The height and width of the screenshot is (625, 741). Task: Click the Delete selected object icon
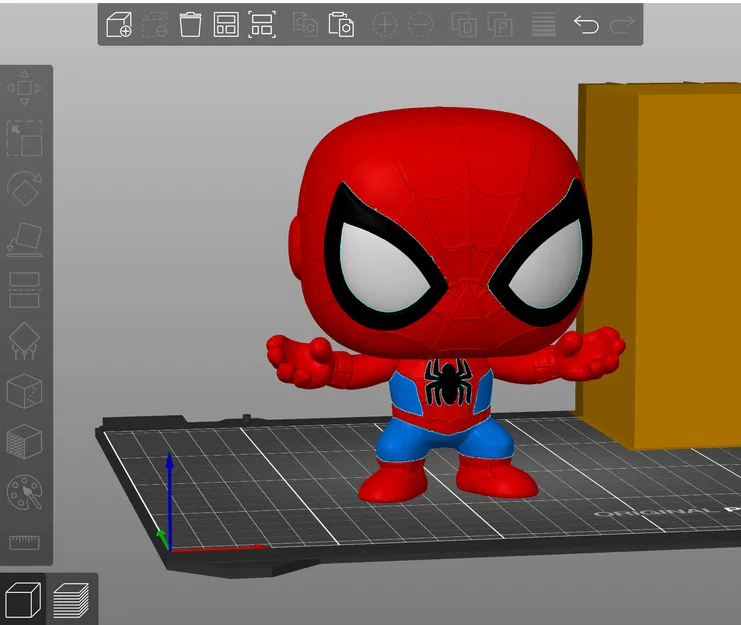click(x=155, y=25)
